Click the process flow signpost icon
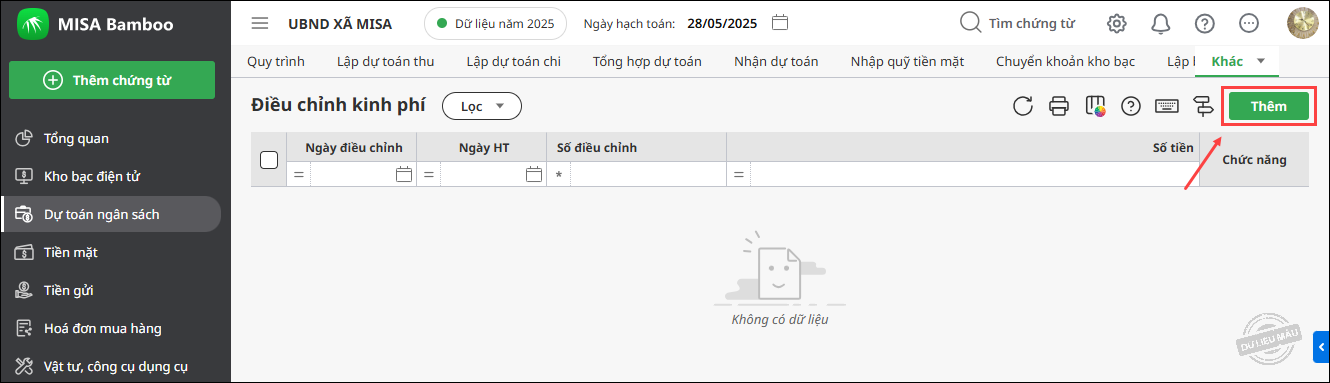The image size is (1330, 383). coord(1202,106)
